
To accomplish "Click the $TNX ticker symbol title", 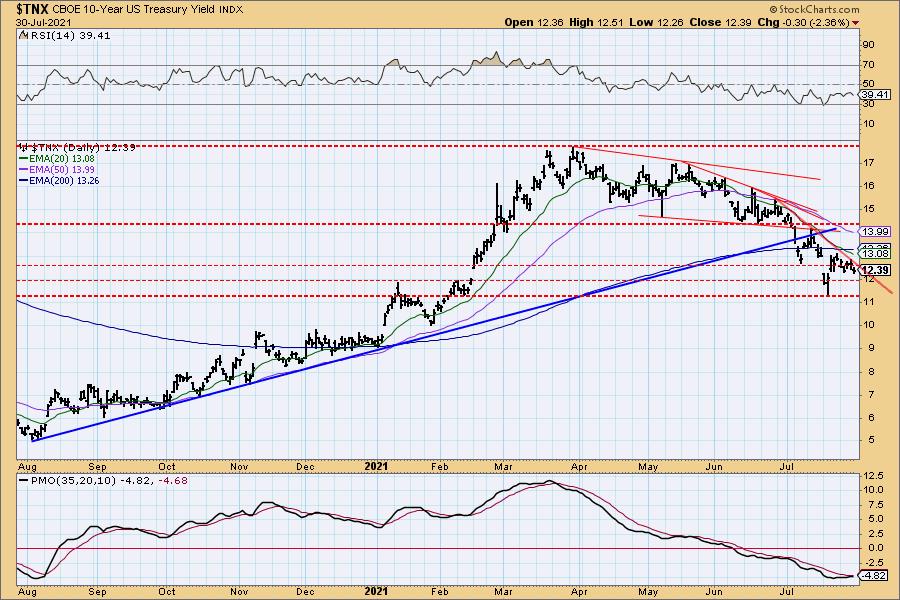I will (33, 9).
